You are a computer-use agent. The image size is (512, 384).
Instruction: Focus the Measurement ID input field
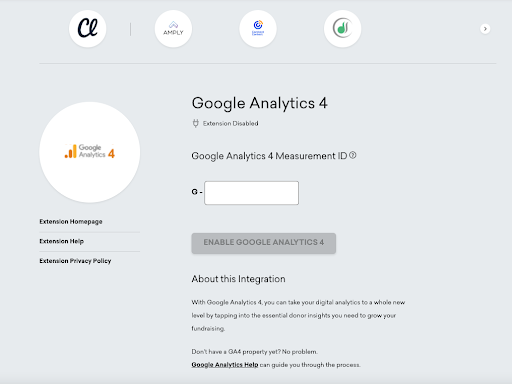(251, 193)
